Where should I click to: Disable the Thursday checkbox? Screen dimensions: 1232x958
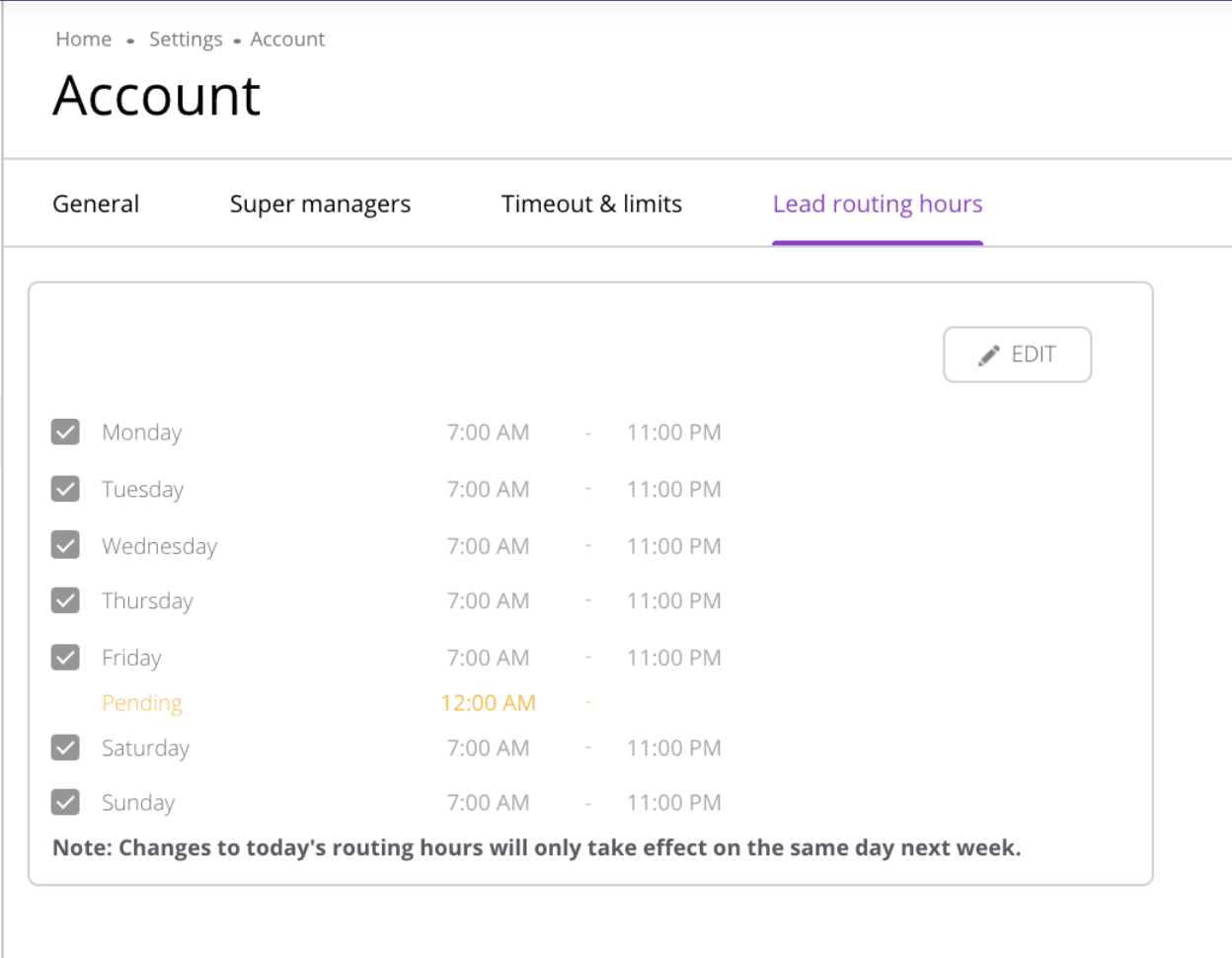tap(65, 600)
